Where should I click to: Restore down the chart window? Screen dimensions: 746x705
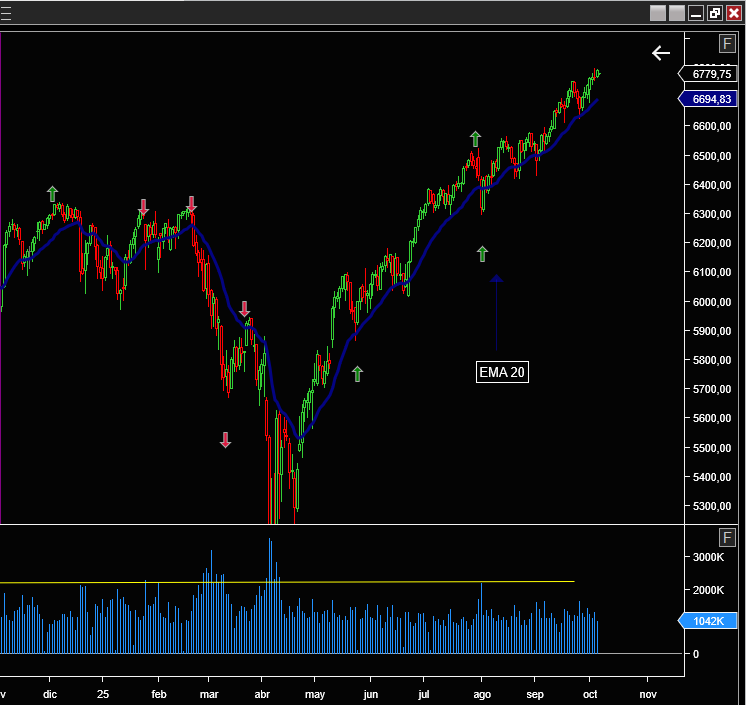point(714,13)
